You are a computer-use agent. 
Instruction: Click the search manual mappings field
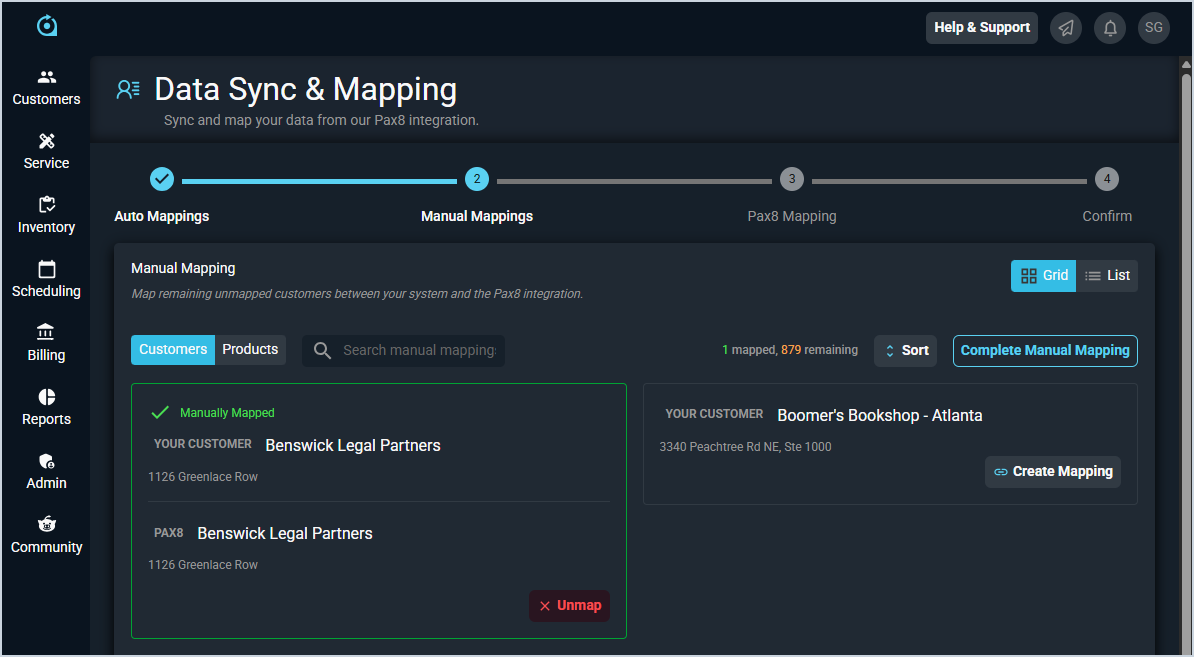(418, 351)
